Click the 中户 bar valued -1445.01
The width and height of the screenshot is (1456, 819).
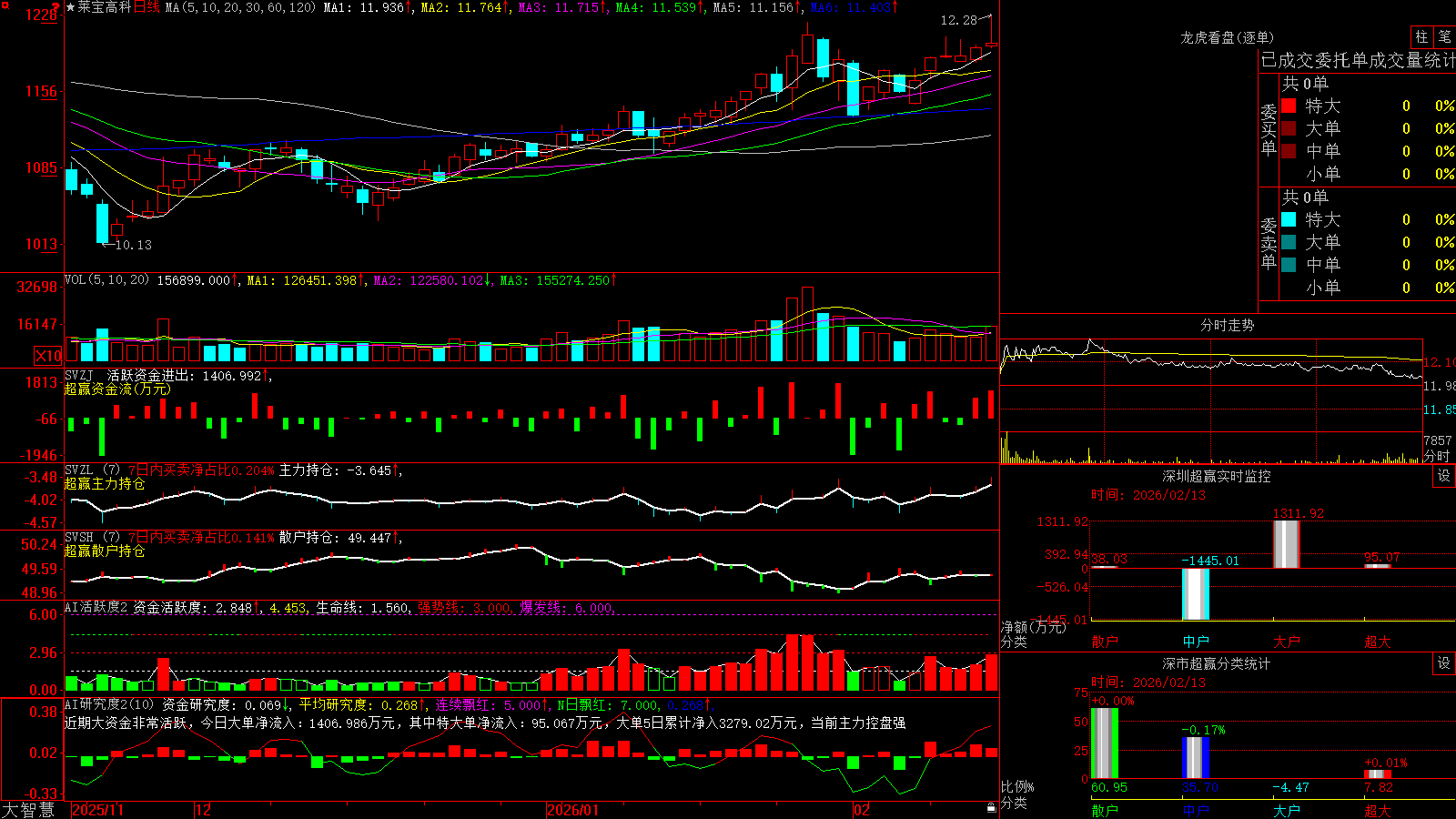pyautogui.click(x=1195, y=594)
